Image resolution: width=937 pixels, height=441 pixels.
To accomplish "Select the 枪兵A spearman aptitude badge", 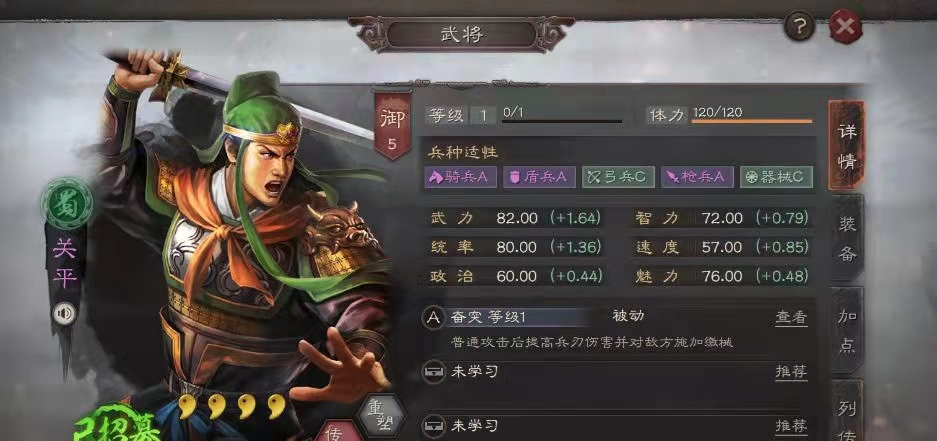I will (697, 177).
